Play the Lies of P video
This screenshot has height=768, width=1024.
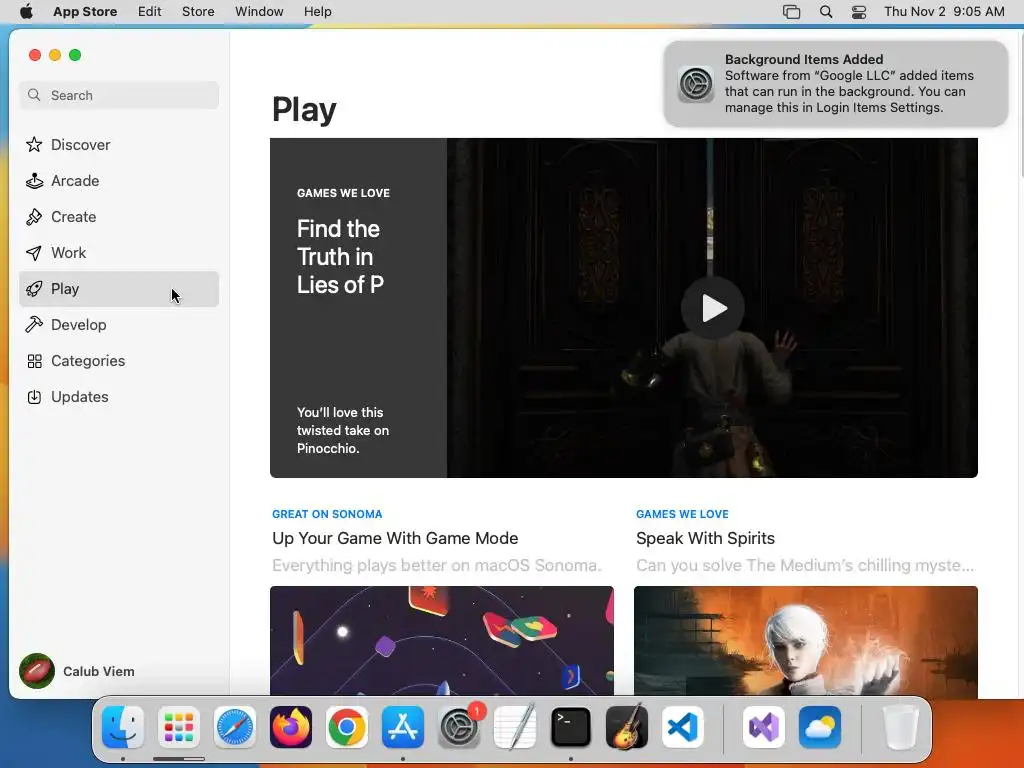(712, 308)
